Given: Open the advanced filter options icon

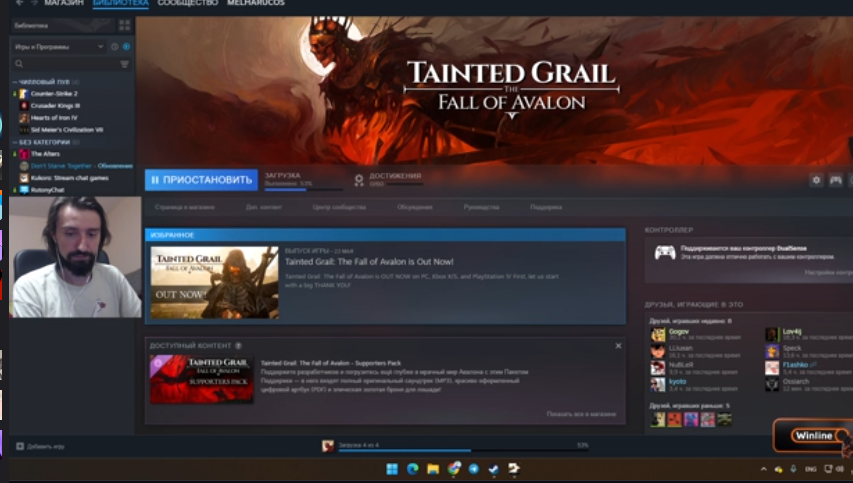Looking at the screenshot, I should coord(125,64).
